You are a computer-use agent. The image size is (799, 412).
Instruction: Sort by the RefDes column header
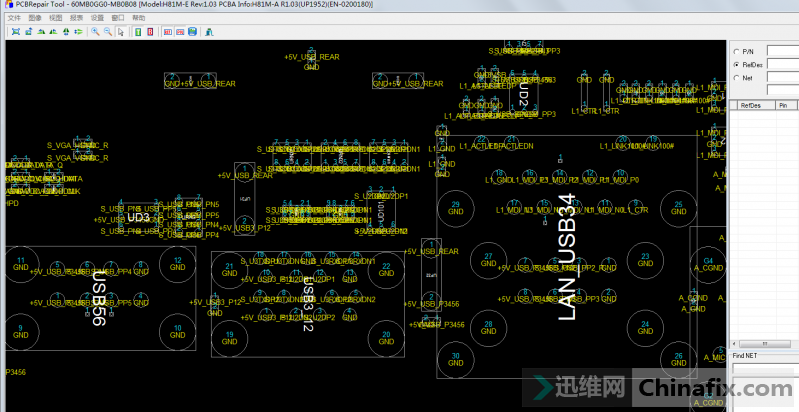757,105
